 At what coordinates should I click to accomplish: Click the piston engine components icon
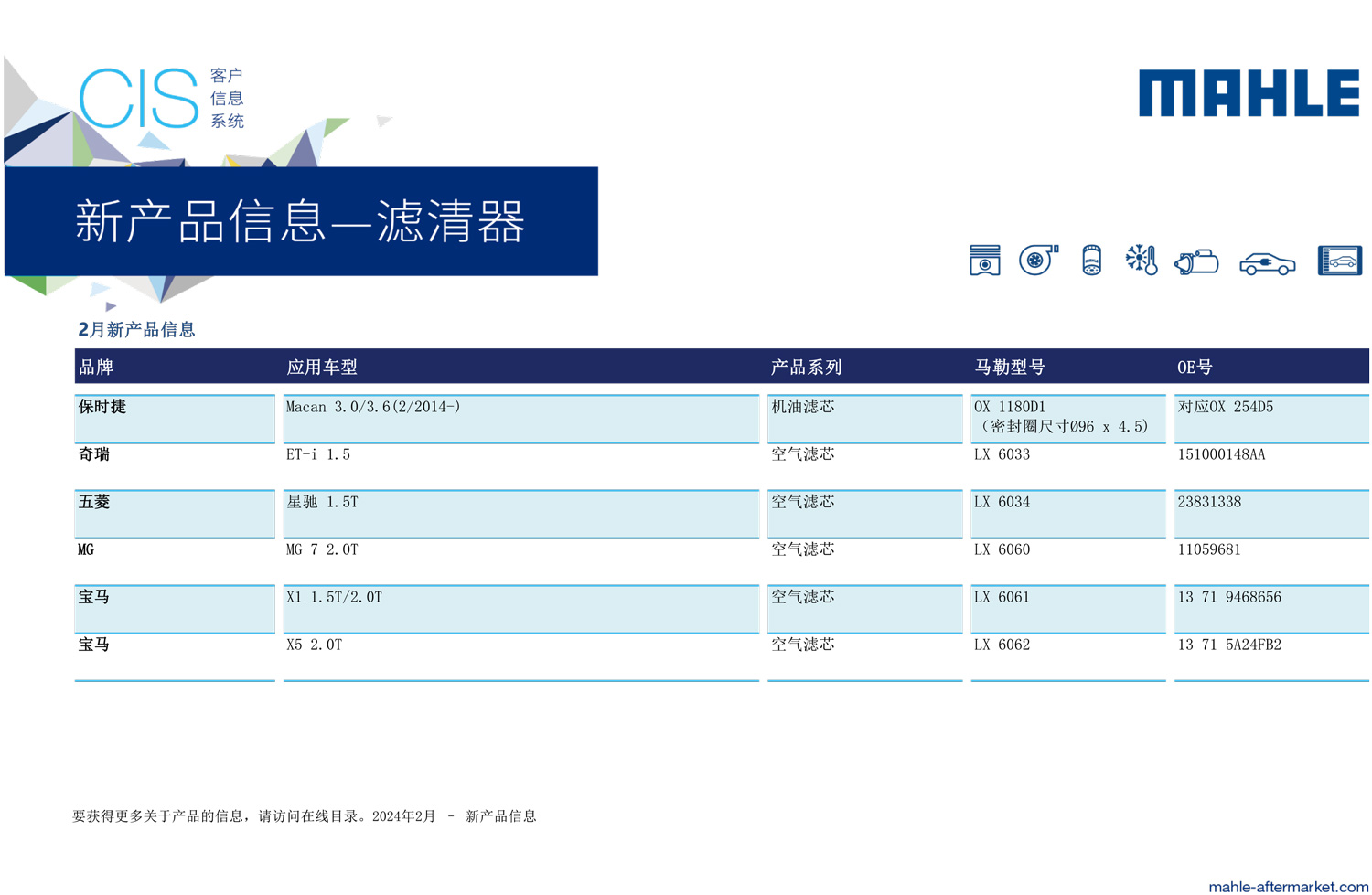point(984,261)
